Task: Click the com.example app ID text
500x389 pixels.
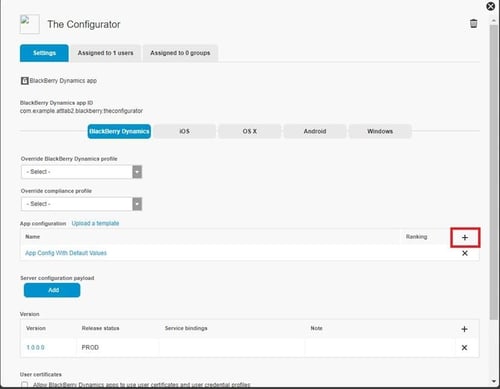Action: 81,111
